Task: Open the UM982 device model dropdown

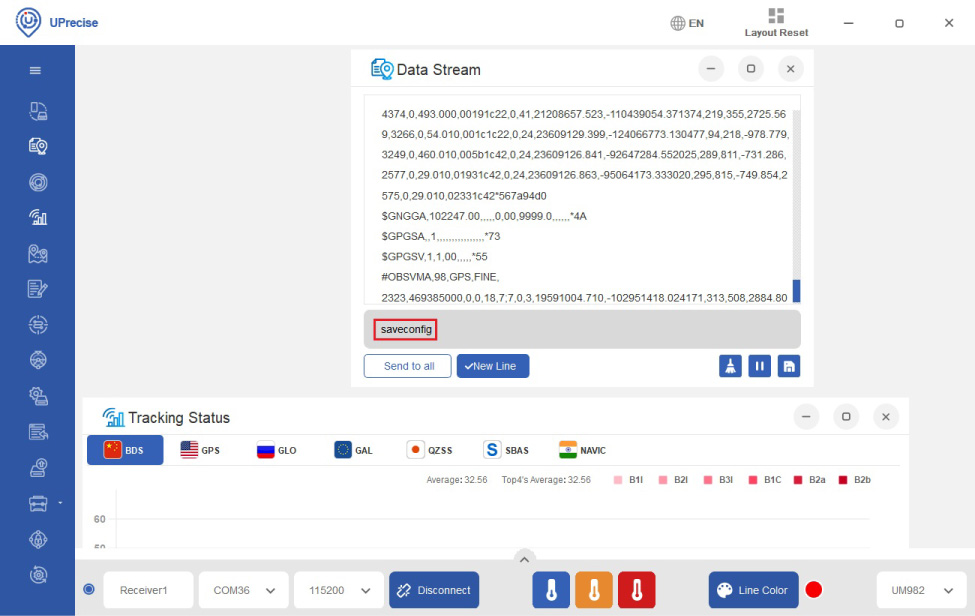Action: pyautogui.click(x=921, y=590)
